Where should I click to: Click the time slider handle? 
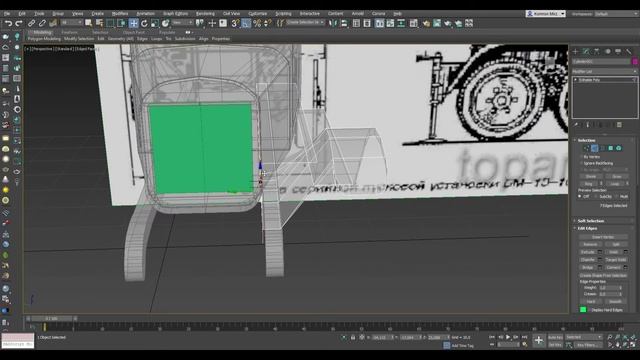pos(51,318)
